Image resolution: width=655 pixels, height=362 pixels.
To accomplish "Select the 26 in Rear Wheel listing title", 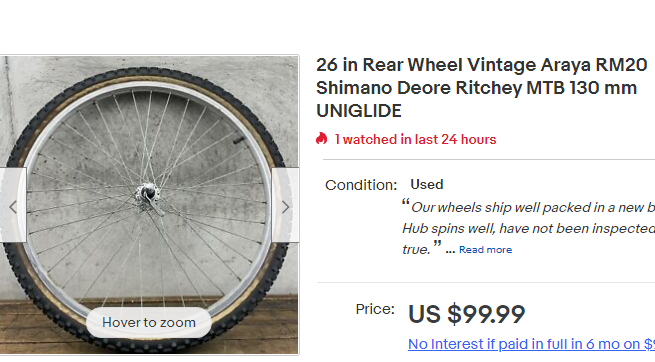I will pyautogui.click(x=482, y=88).
